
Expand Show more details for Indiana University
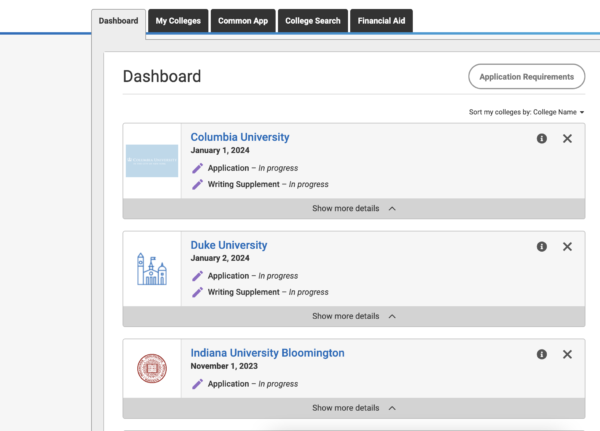click(x=354, y=408)
